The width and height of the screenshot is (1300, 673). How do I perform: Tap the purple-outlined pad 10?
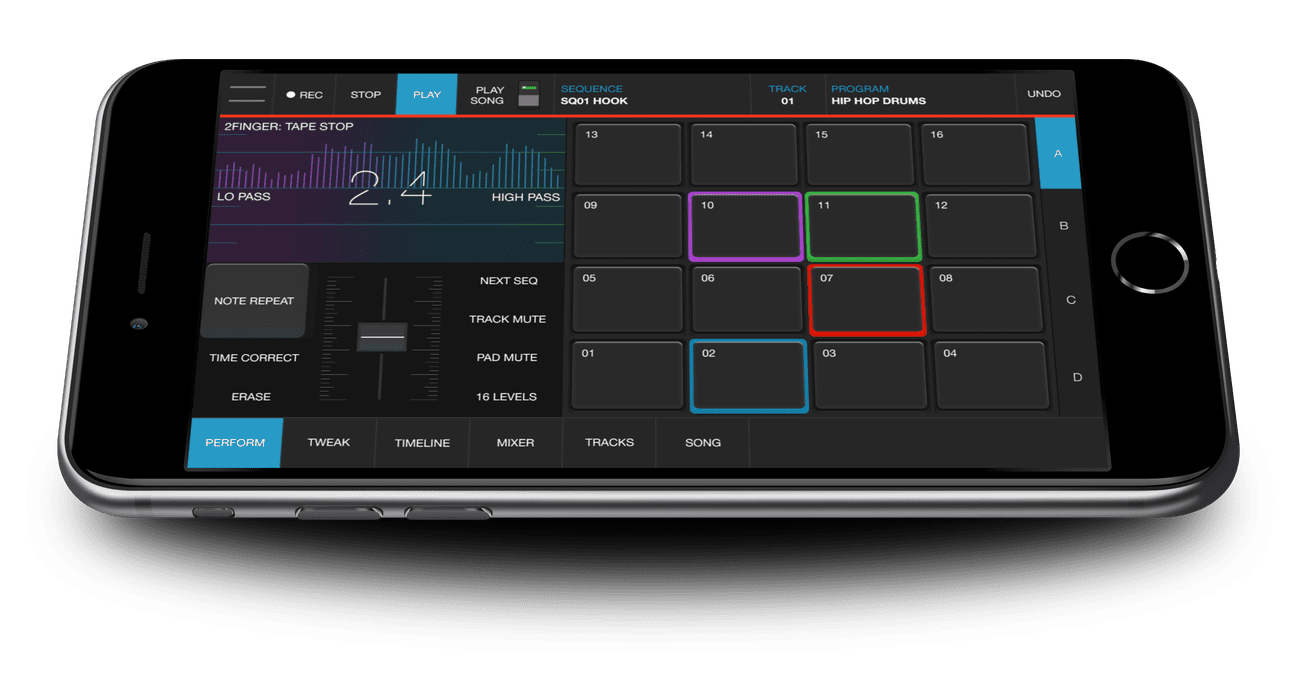coord(746,226)
